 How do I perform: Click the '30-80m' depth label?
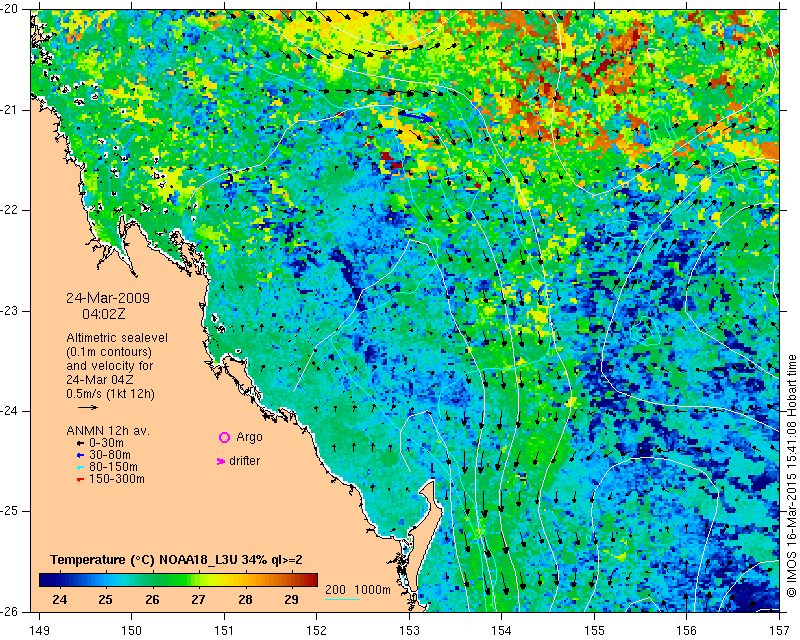pyautogui.click(x=110, y=455)
